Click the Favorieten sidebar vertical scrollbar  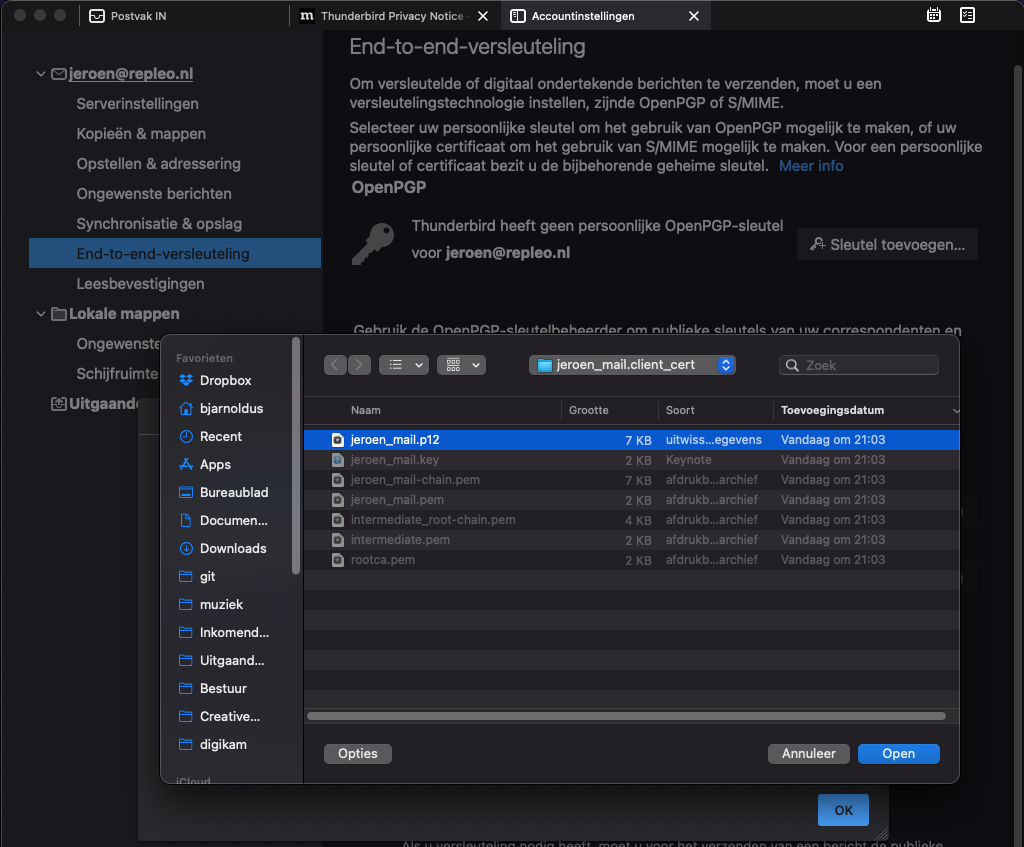pos(296,456)
